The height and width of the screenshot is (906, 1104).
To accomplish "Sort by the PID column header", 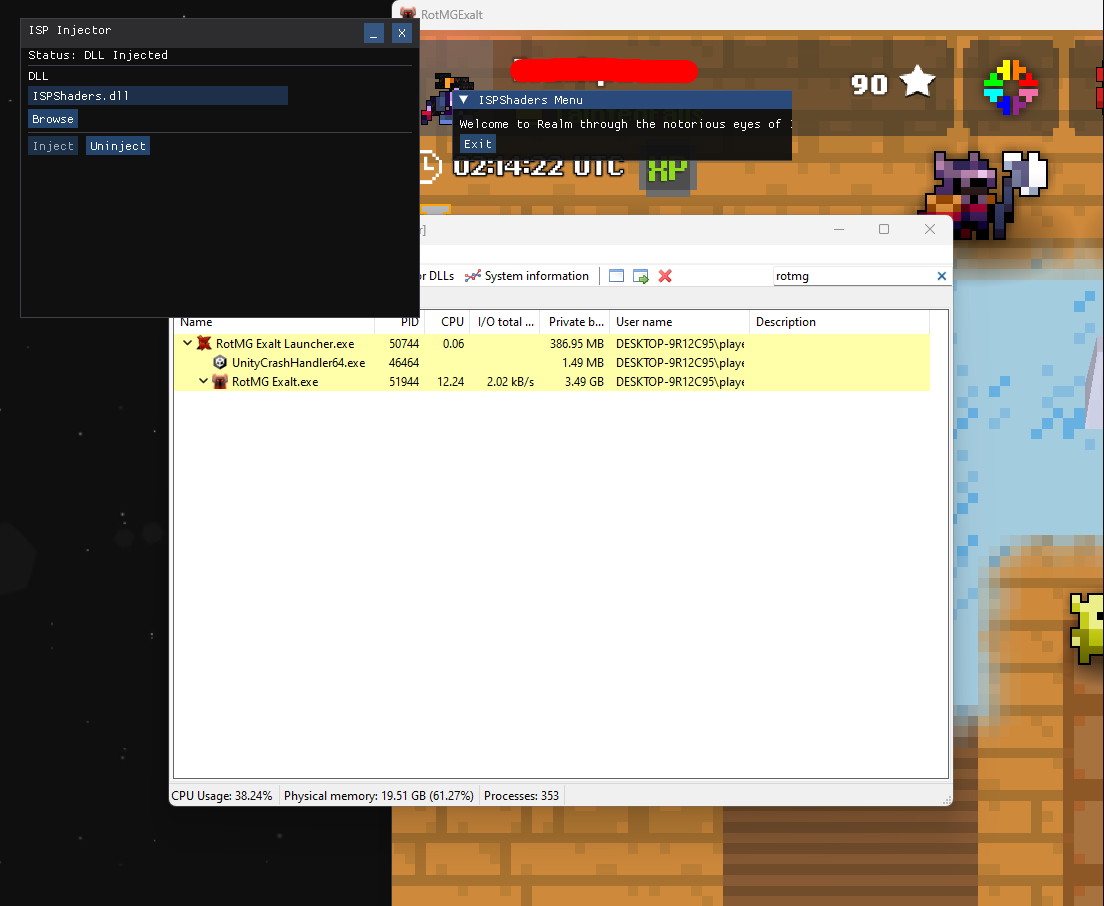I will point(399,322).
